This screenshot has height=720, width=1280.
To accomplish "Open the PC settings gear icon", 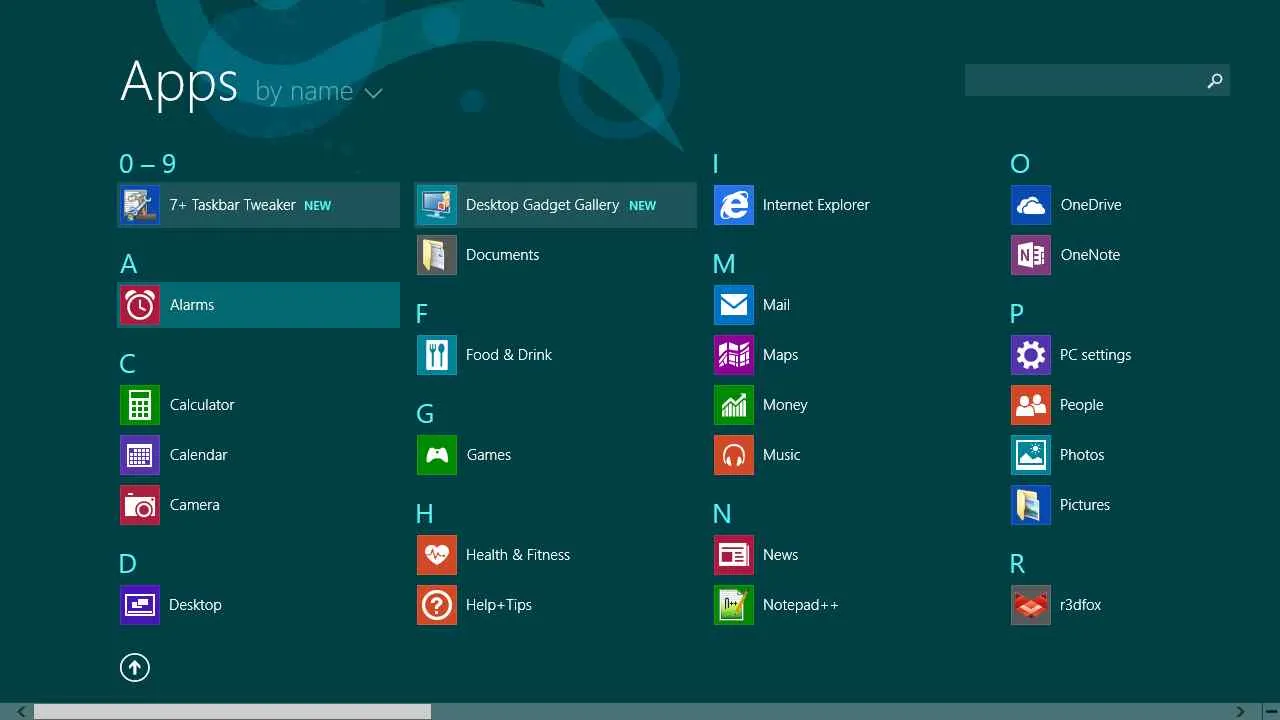I will click(1031, 355).
